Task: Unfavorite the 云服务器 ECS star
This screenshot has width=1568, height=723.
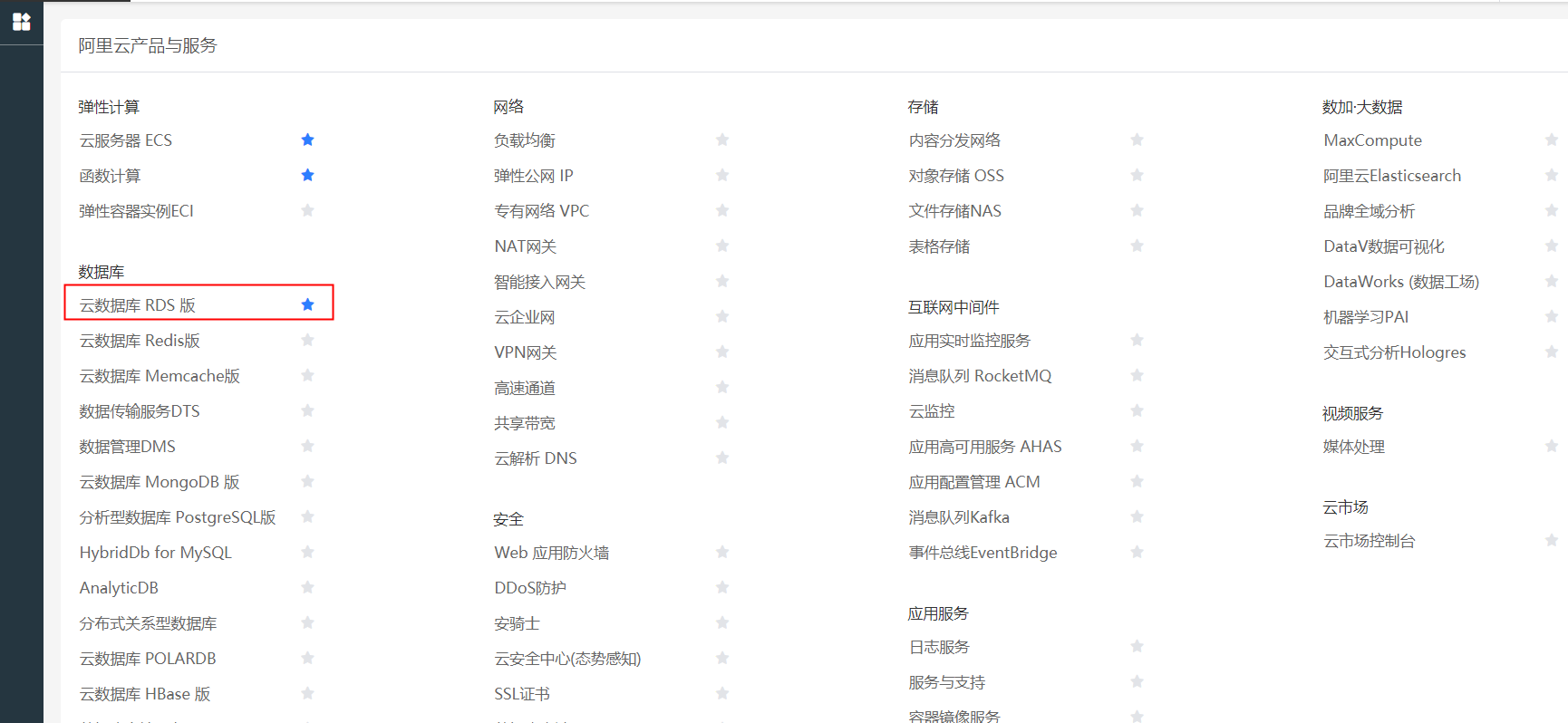Action: 307,140
